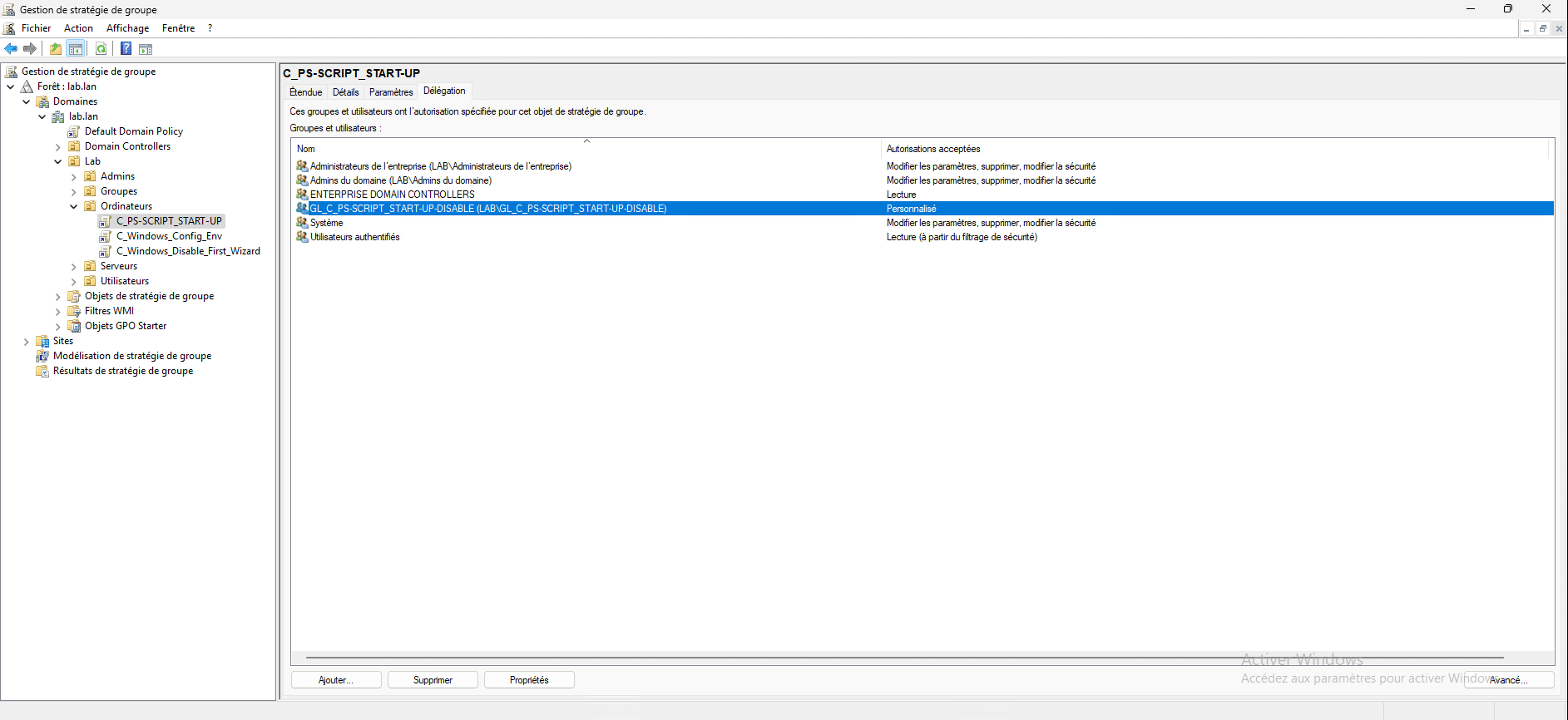Select C_Windows_Config_Env GPO in tree
1568x720 pixels.
coord(169,236)
